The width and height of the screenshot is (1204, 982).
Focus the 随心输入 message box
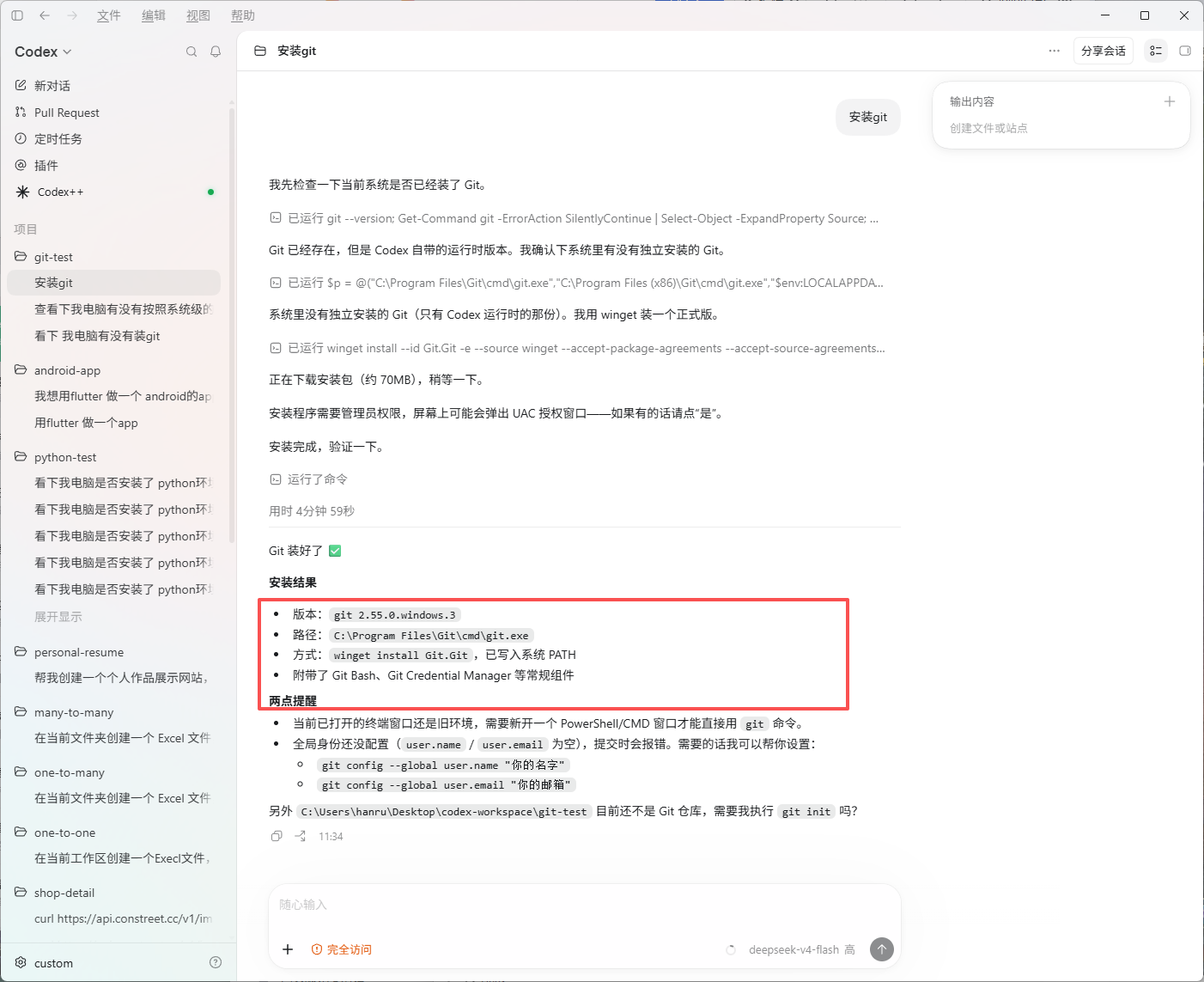tap(584, 906)
